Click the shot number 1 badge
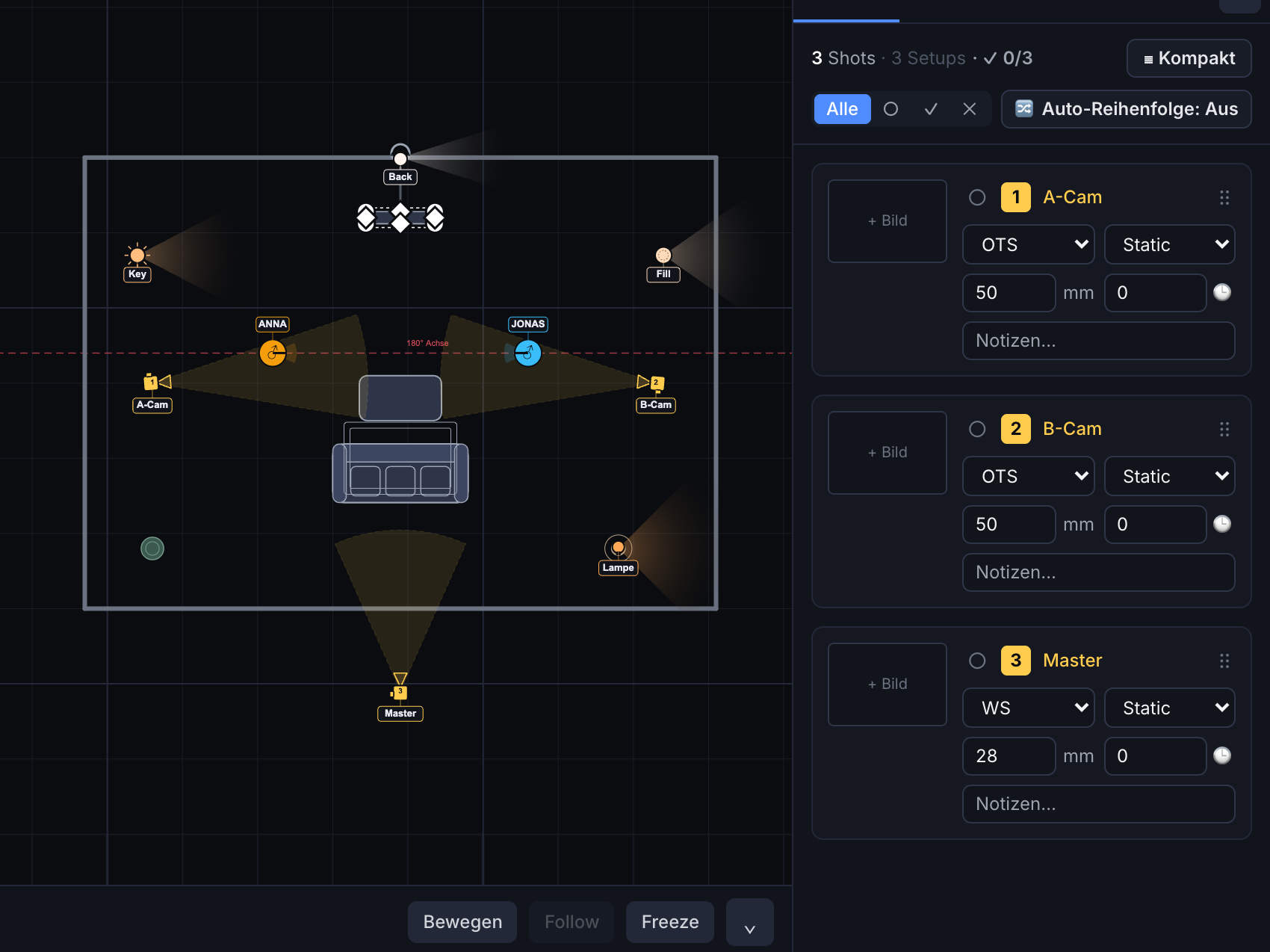The height and width of the screenshot is (952, 1270). coord(1016,197)
